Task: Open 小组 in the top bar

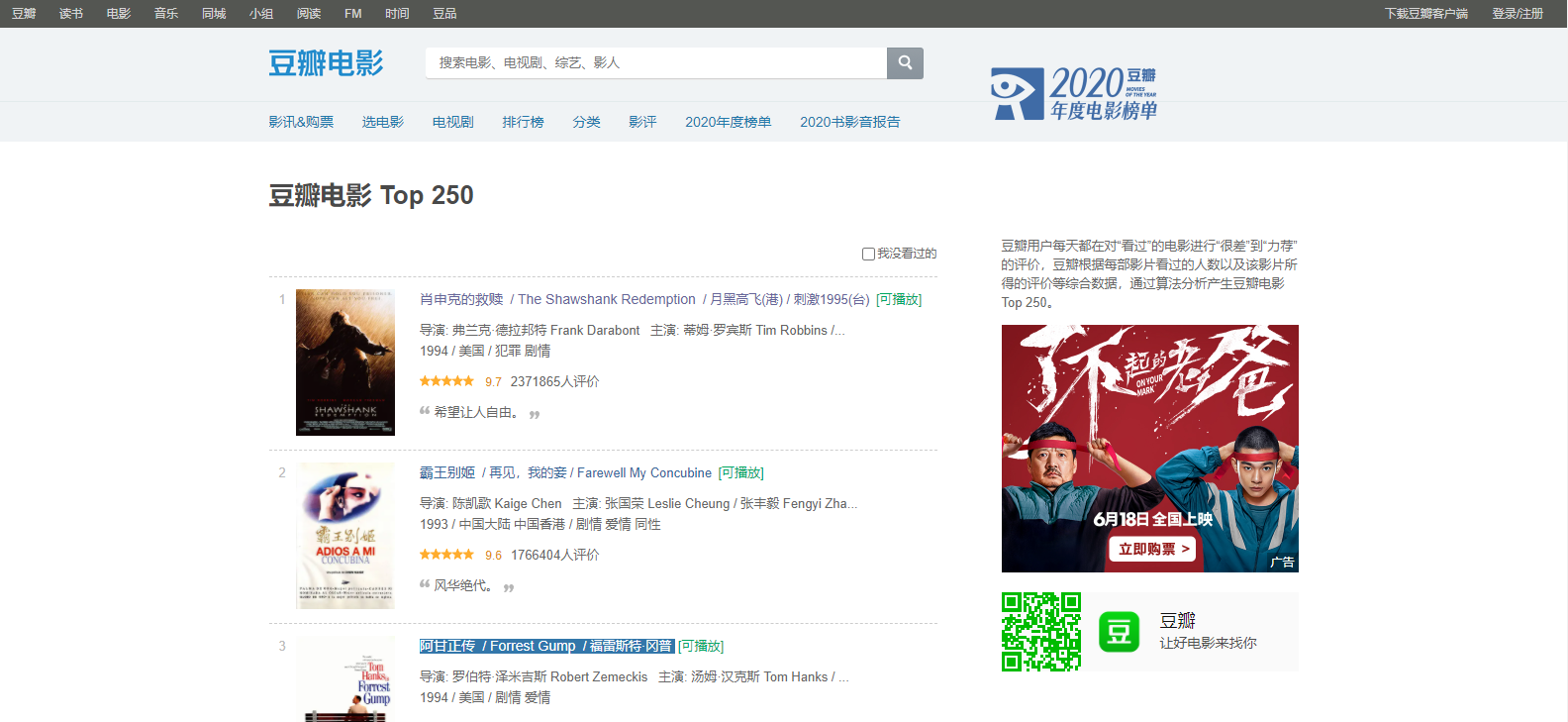Action: pyautogui.click(x=261, y=14)
